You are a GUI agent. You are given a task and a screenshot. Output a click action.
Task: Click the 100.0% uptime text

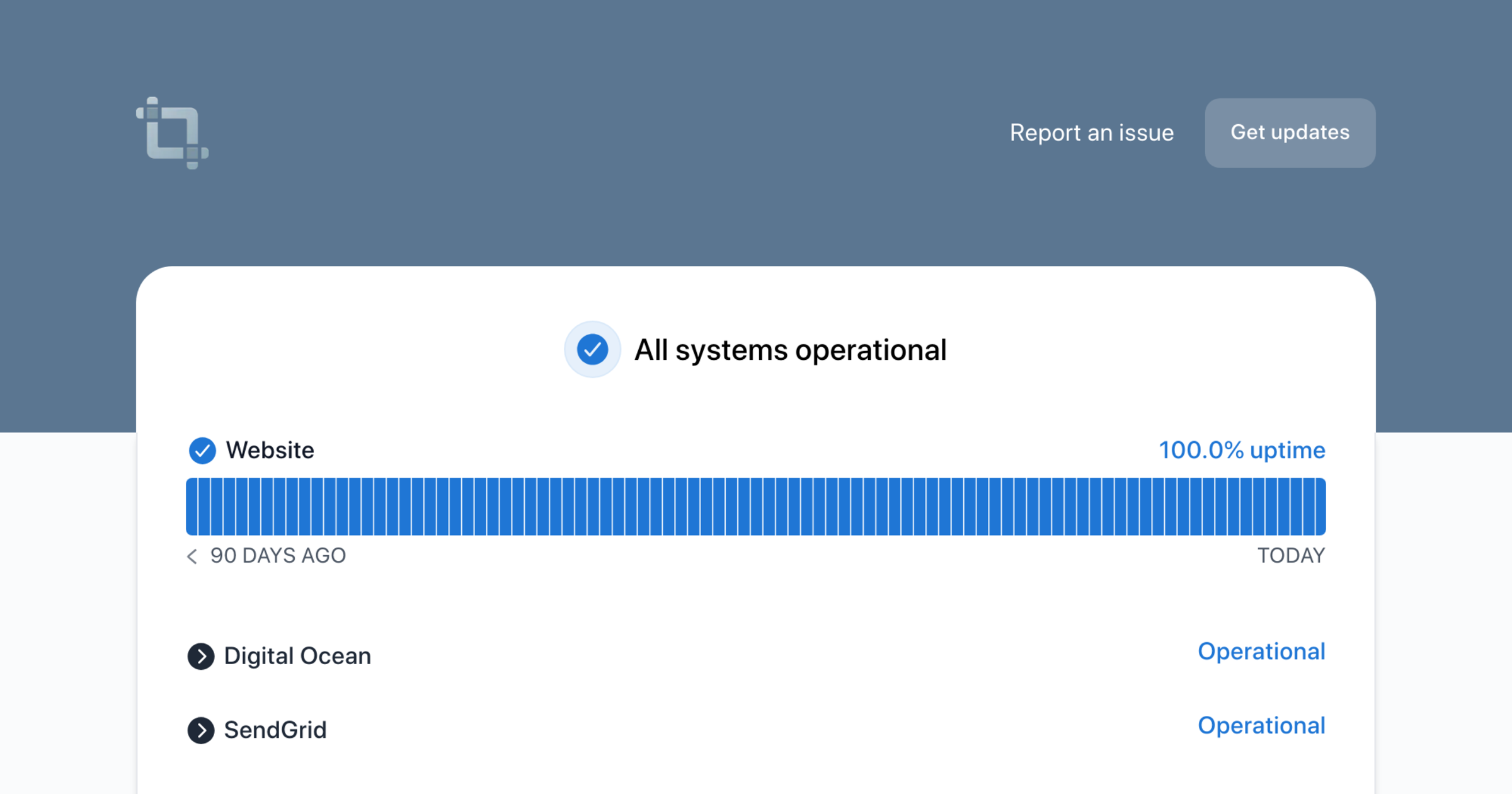pos(1242,451)
